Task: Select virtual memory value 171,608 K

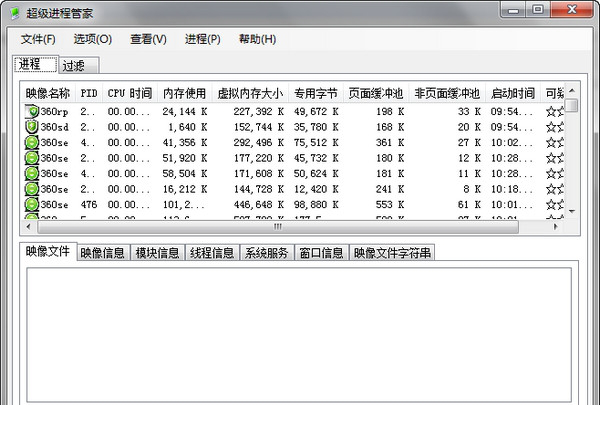Action: click(259, 173)
